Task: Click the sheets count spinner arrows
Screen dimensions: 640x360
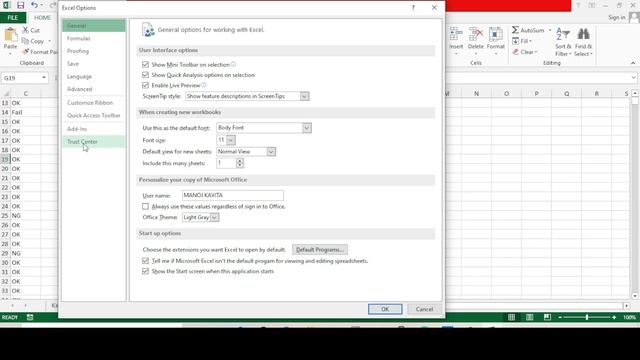Action: 240,163
